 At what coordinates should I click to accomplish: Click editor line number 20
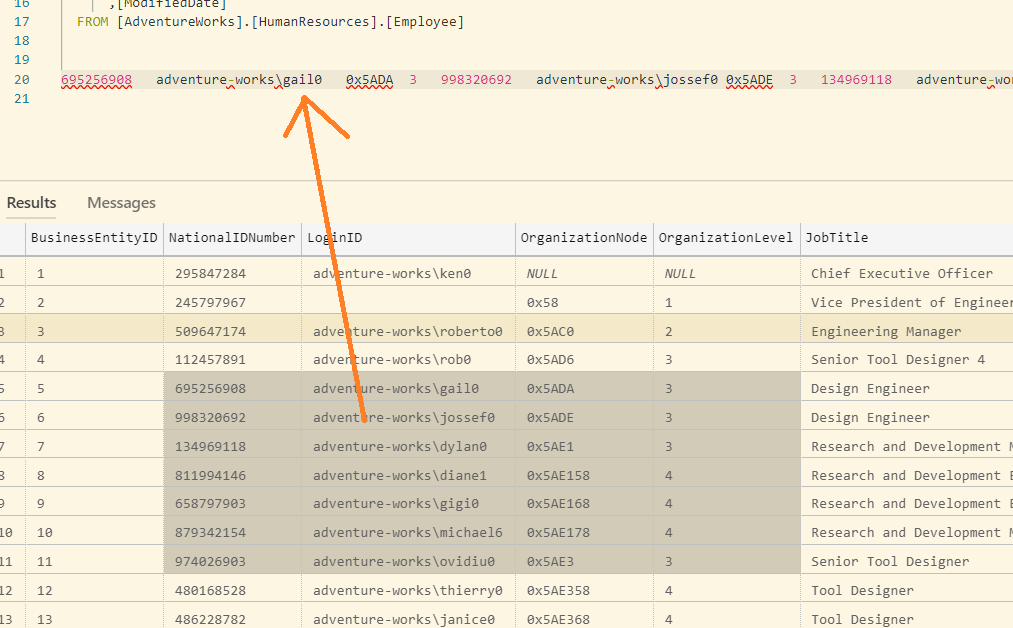coord(22,79)
